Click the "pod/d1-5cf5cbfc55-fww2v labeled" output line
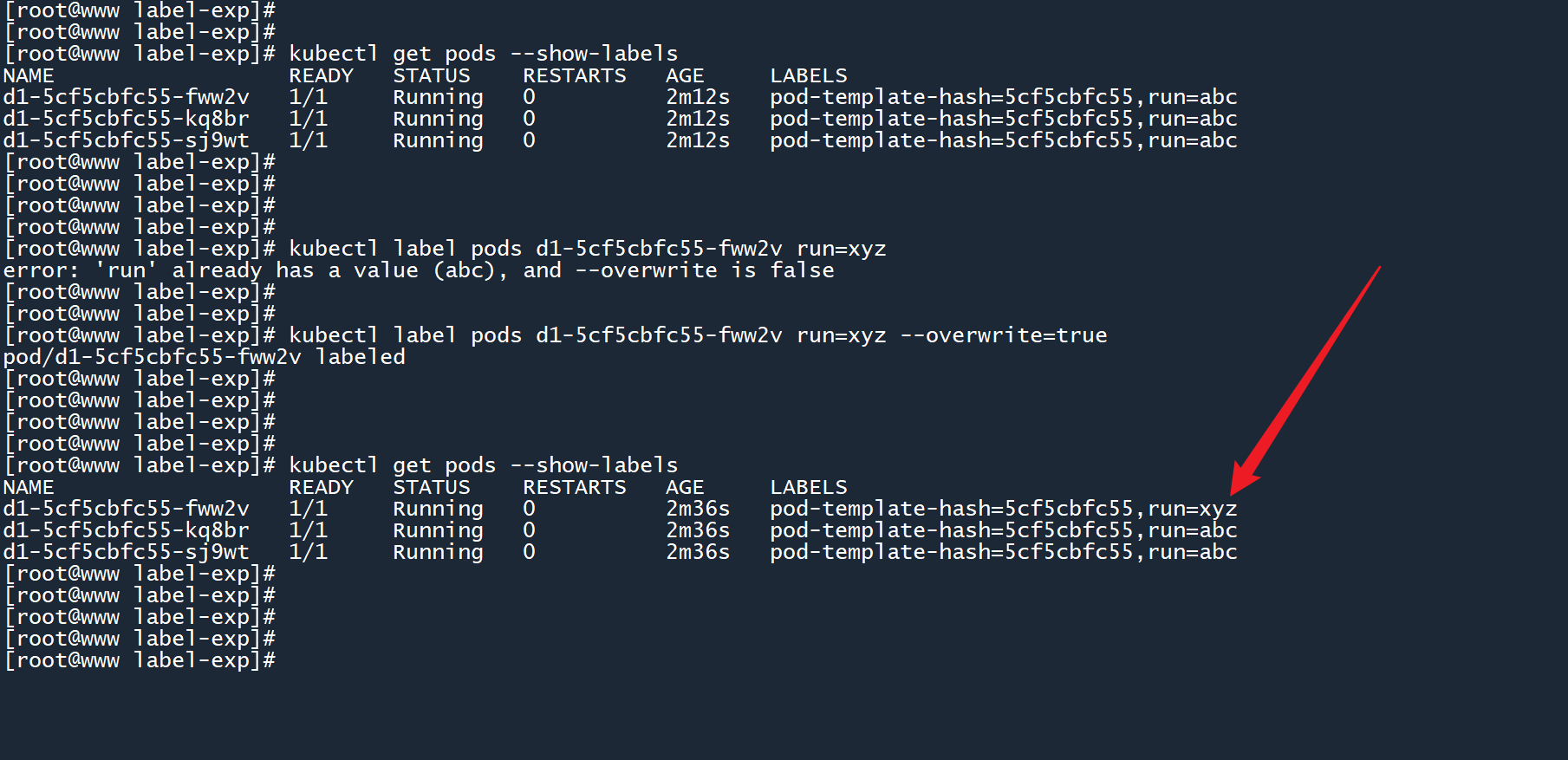The width and height of the screenshot is (1568, 760). click(x=205, y=357)
